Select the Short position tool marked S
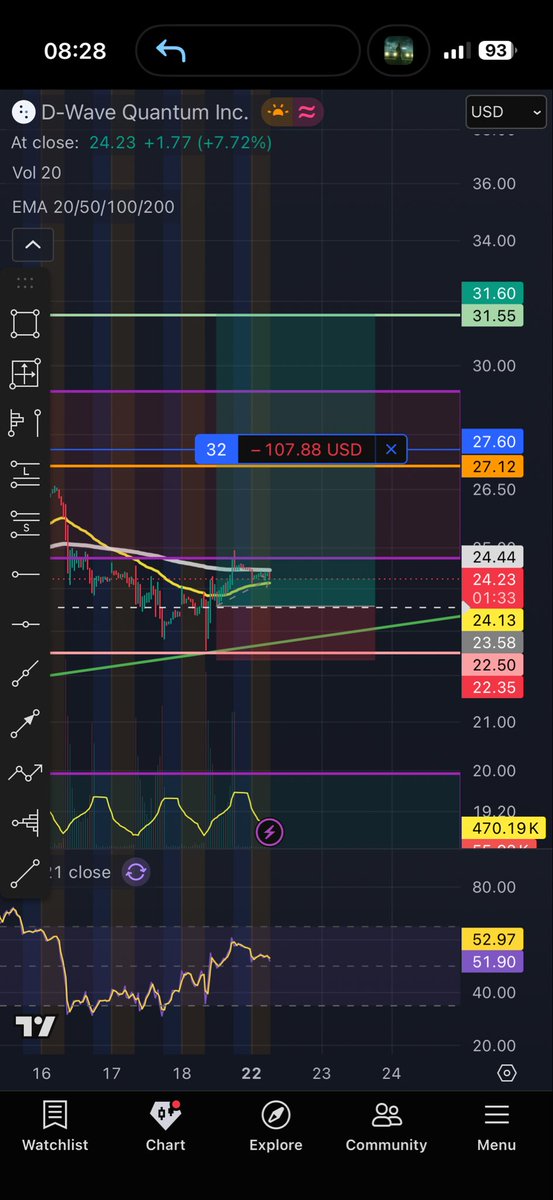 click(x=25, y=523)
